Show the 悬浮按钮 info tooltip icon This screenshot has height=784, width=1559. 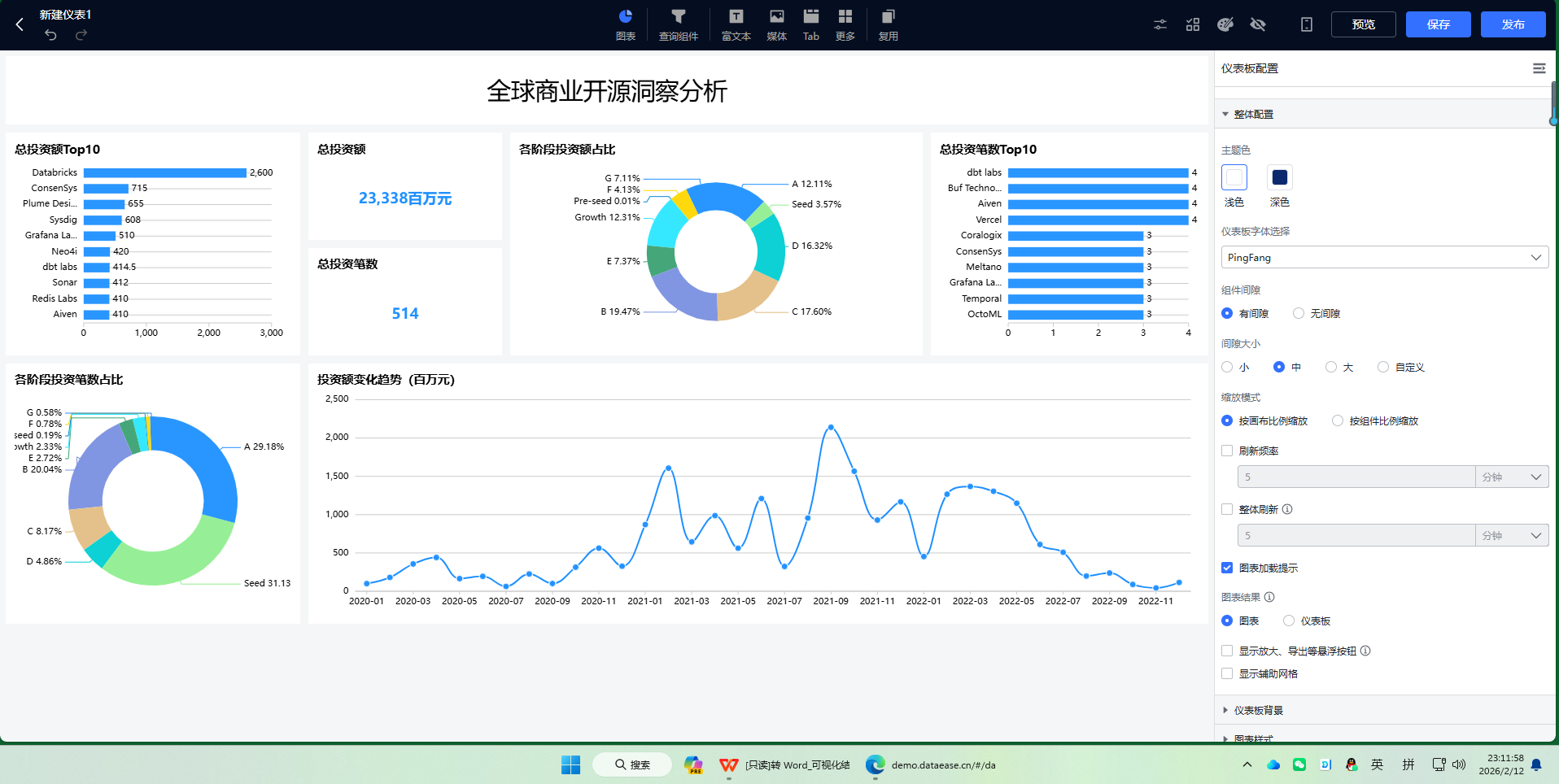pos(1365,651)
